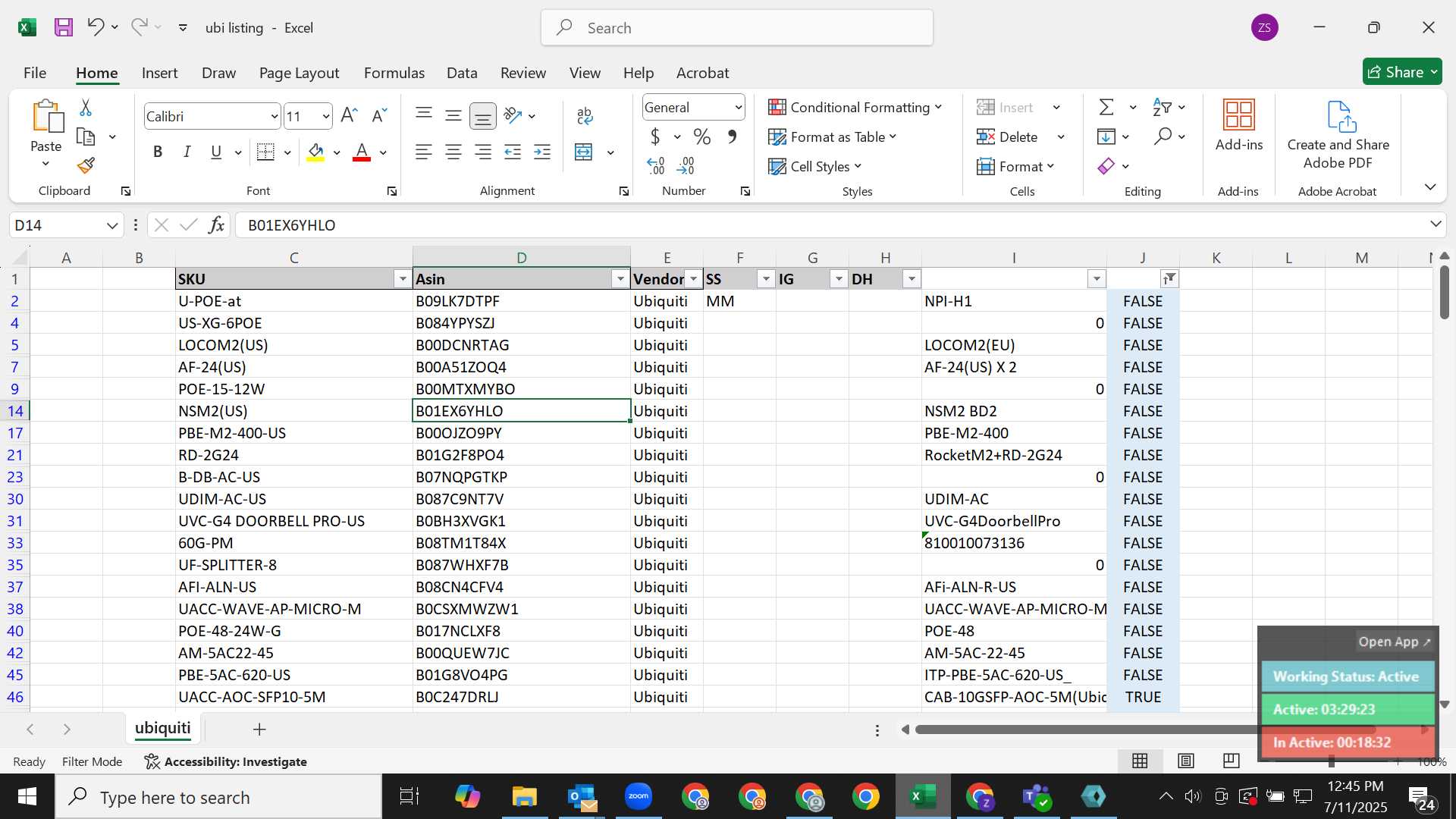Click the Name Box showing D14
This screenshot has width=1456, height=819.
click(x=66, y=225)
